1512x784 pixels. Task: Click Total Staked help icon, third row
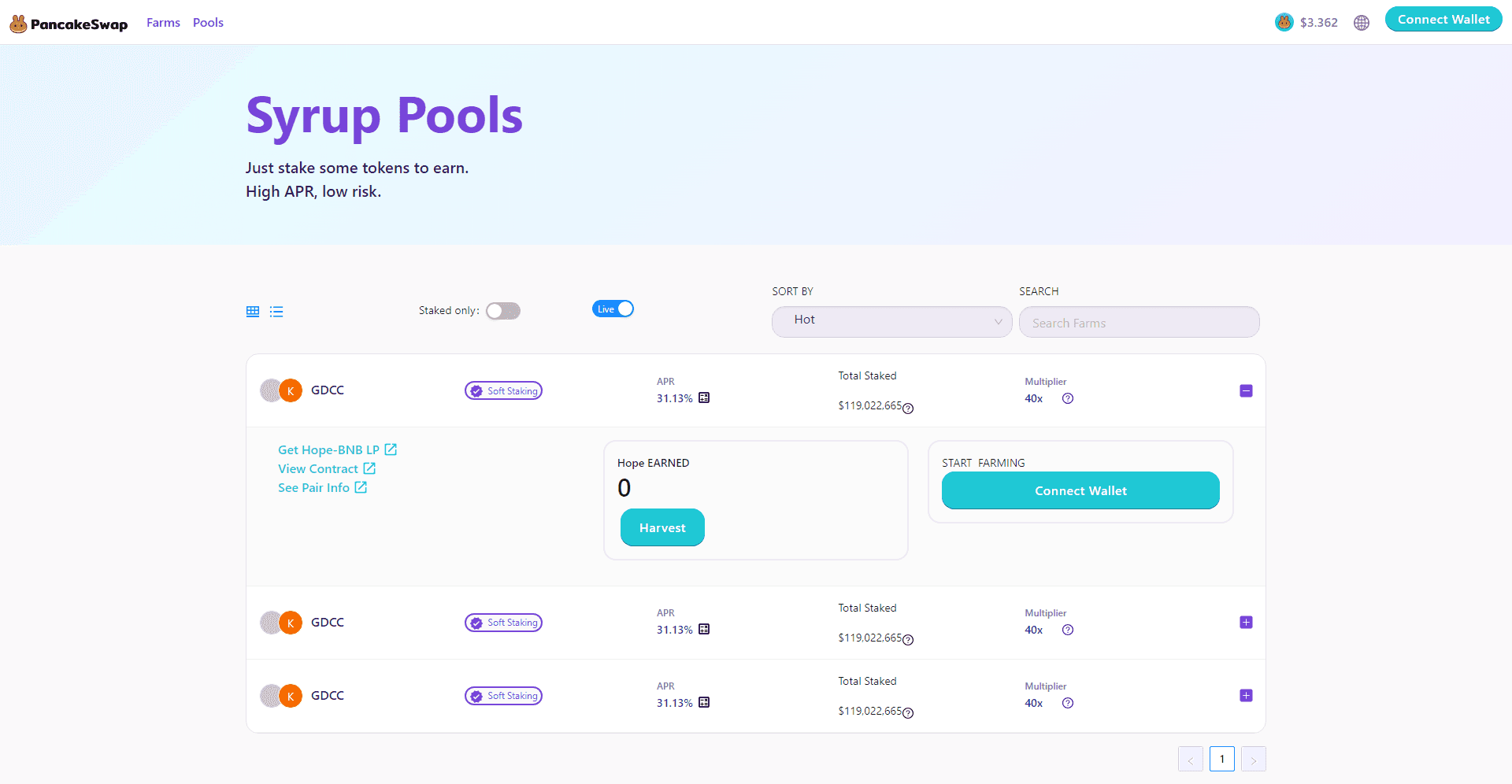coord(908,713)
